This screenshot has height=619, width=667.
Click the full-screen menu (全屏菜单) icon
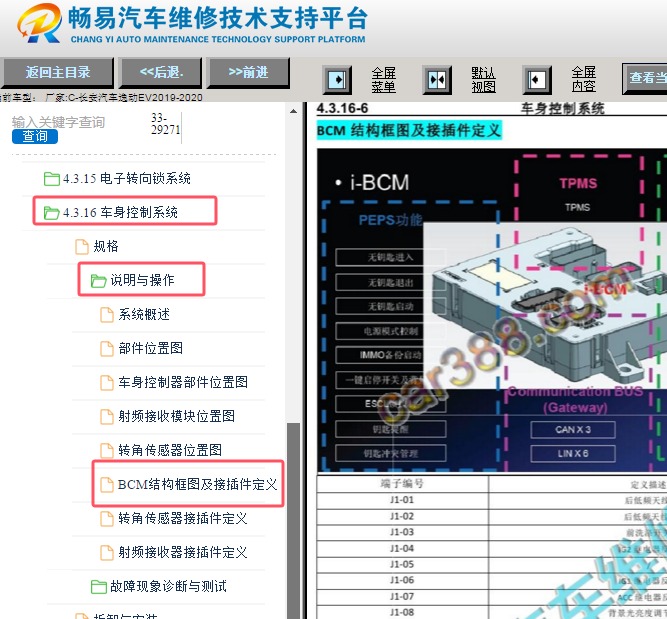pos(337,80)
